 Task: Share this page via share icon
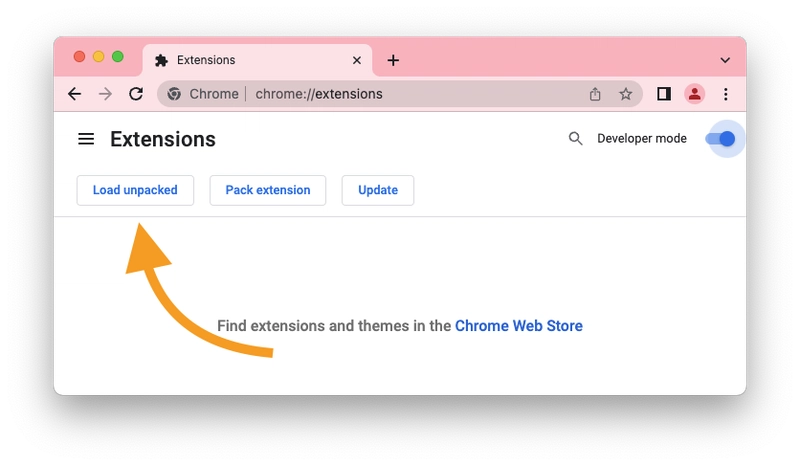(x=595, y=94)
